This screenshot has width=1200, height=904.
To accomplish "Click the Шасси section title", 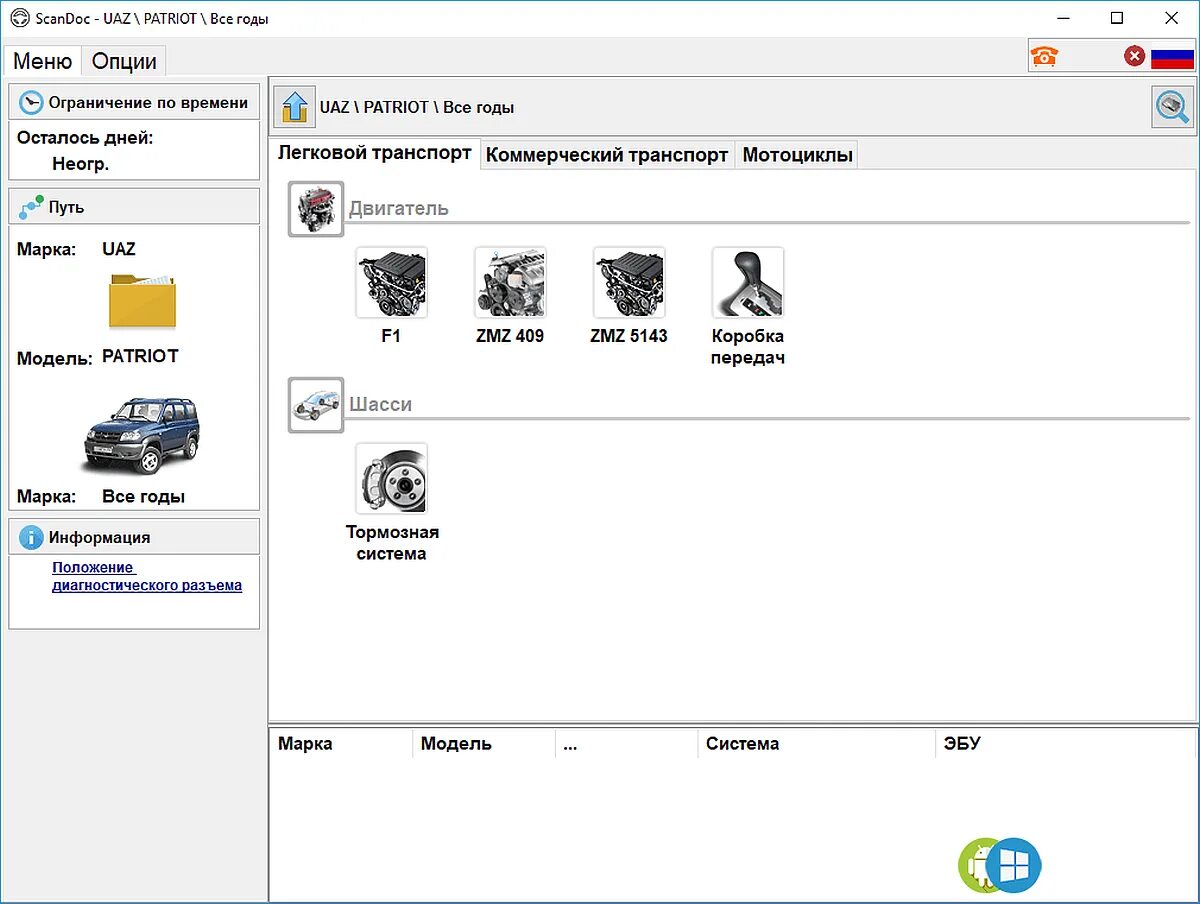I will (x=380, y=405).
